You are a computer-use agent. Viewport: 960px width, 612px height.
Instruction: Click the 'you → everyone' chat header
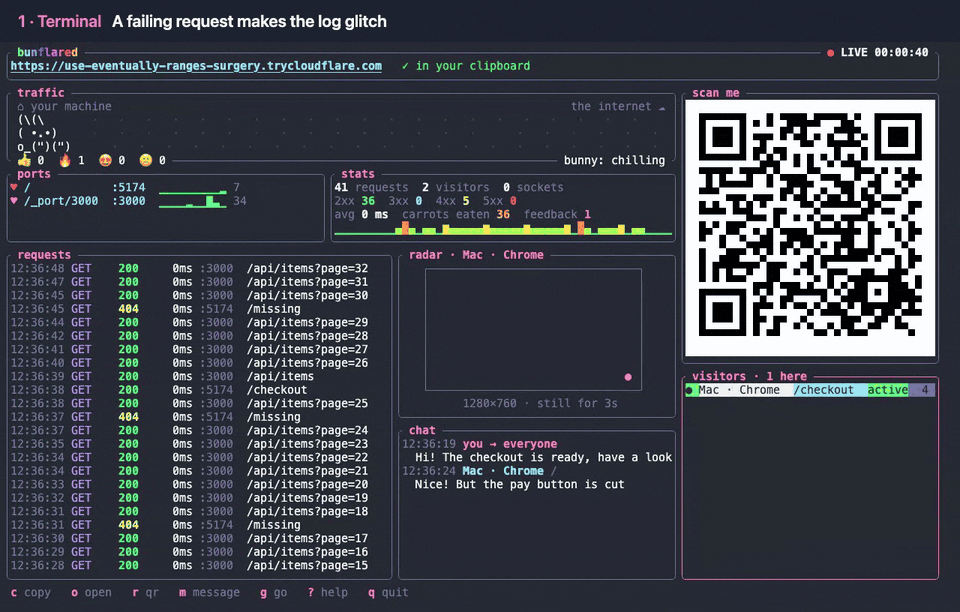point(510,444)
